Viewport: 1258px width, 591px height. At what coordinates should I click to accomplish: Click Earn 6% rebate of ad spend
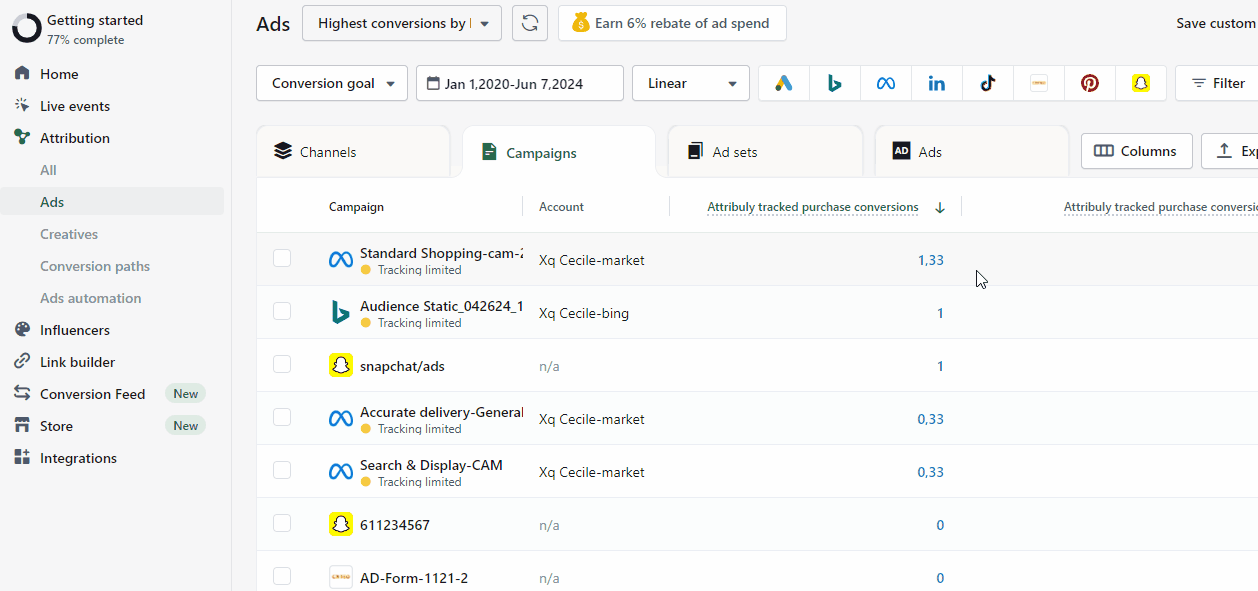pos(672,23)
